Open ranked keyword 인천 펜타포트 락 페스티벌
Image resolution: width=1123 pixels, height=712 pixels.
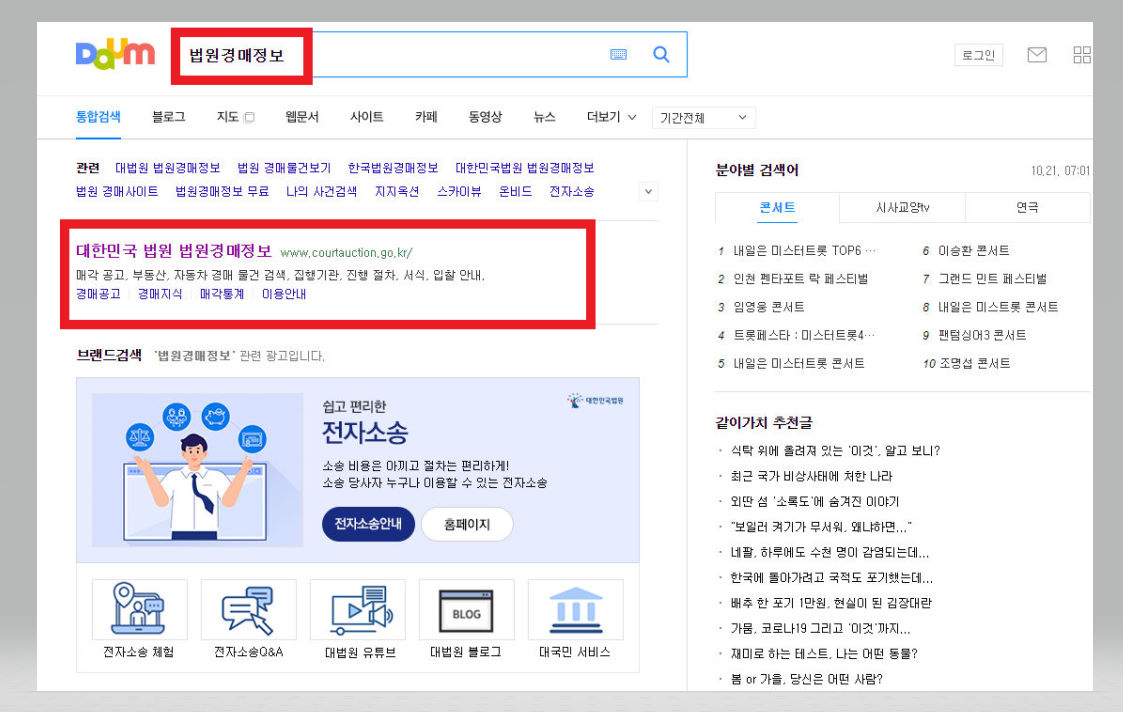pyautogui.click(x=800, y=279)
